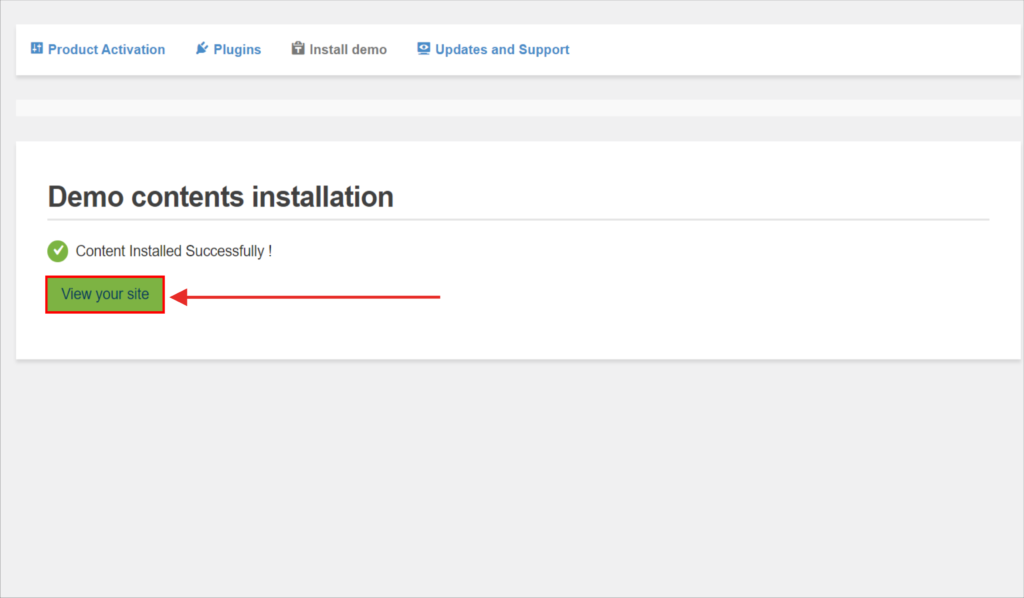Click the plug icon beside Plugins
The image size is (1024, 598).
202,48
